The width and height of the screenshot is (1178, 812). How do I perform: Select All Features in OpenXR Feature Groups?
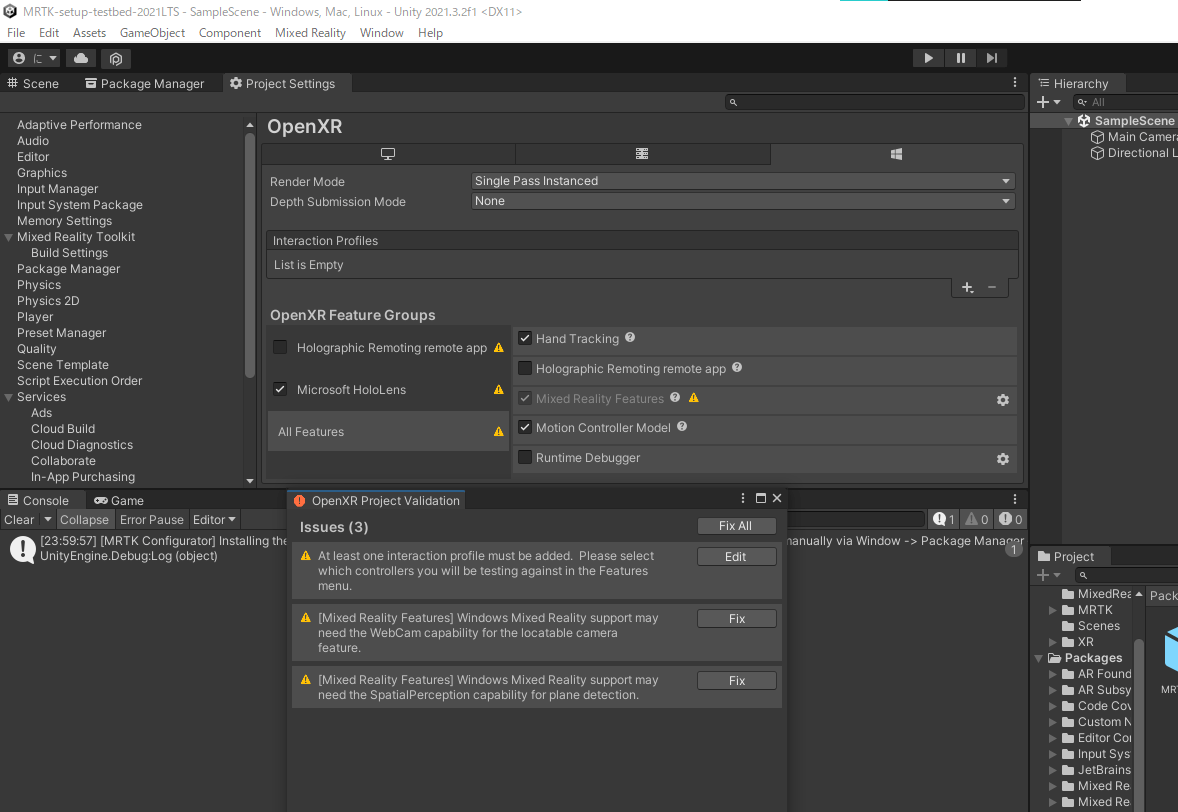388,431
